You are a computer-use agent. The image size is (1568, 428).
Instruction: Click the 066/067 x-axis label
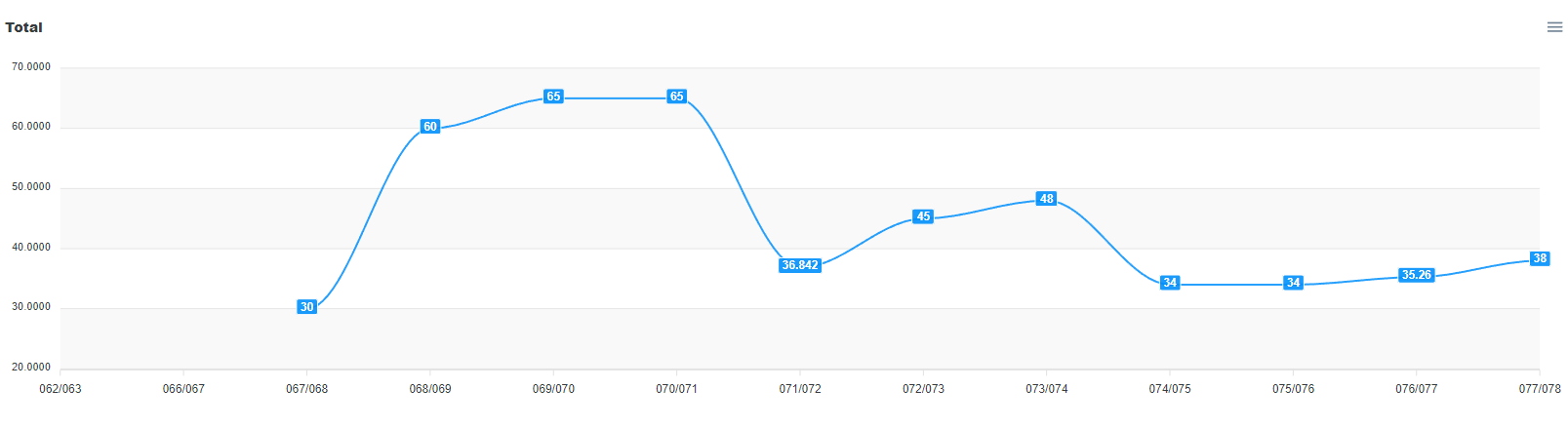183,389
